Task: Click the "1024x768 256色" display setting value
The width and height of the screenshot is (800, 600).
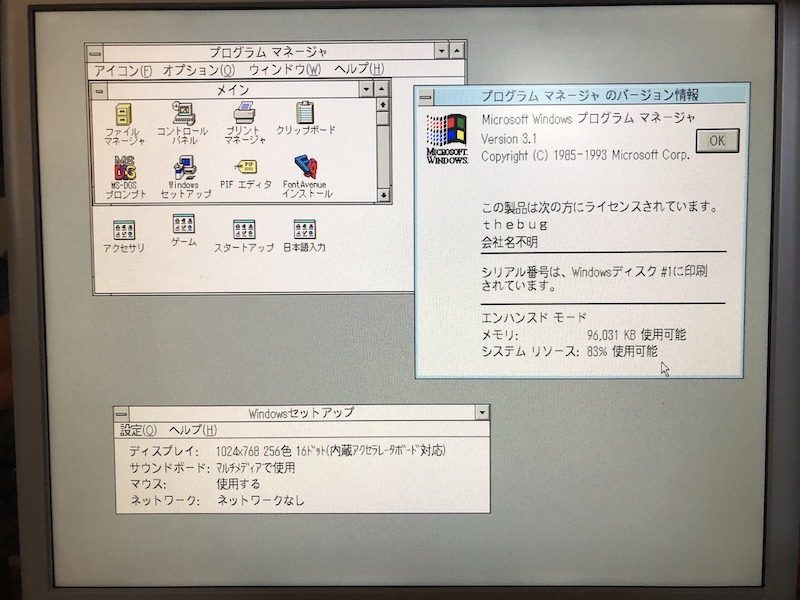Action: (x=254, y=451)
